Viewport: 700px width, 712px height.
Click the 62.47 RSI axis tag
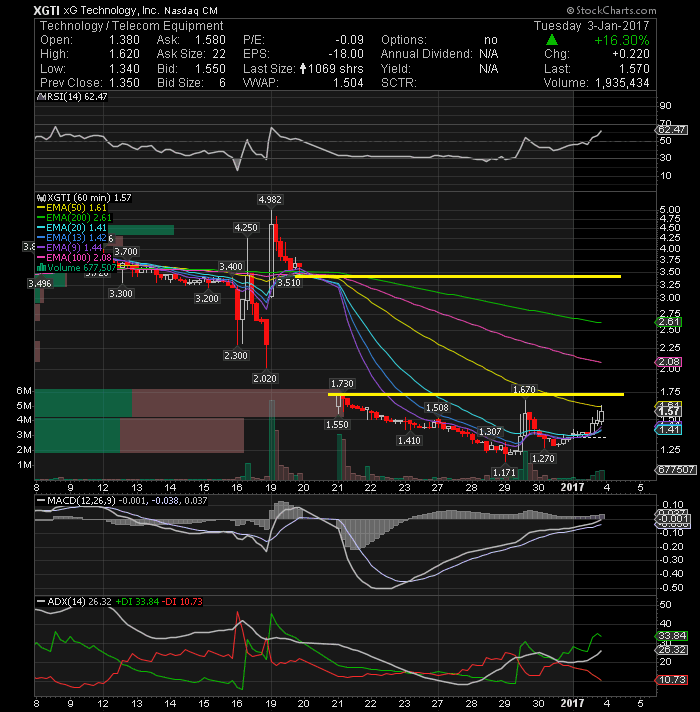click(672, 130)
